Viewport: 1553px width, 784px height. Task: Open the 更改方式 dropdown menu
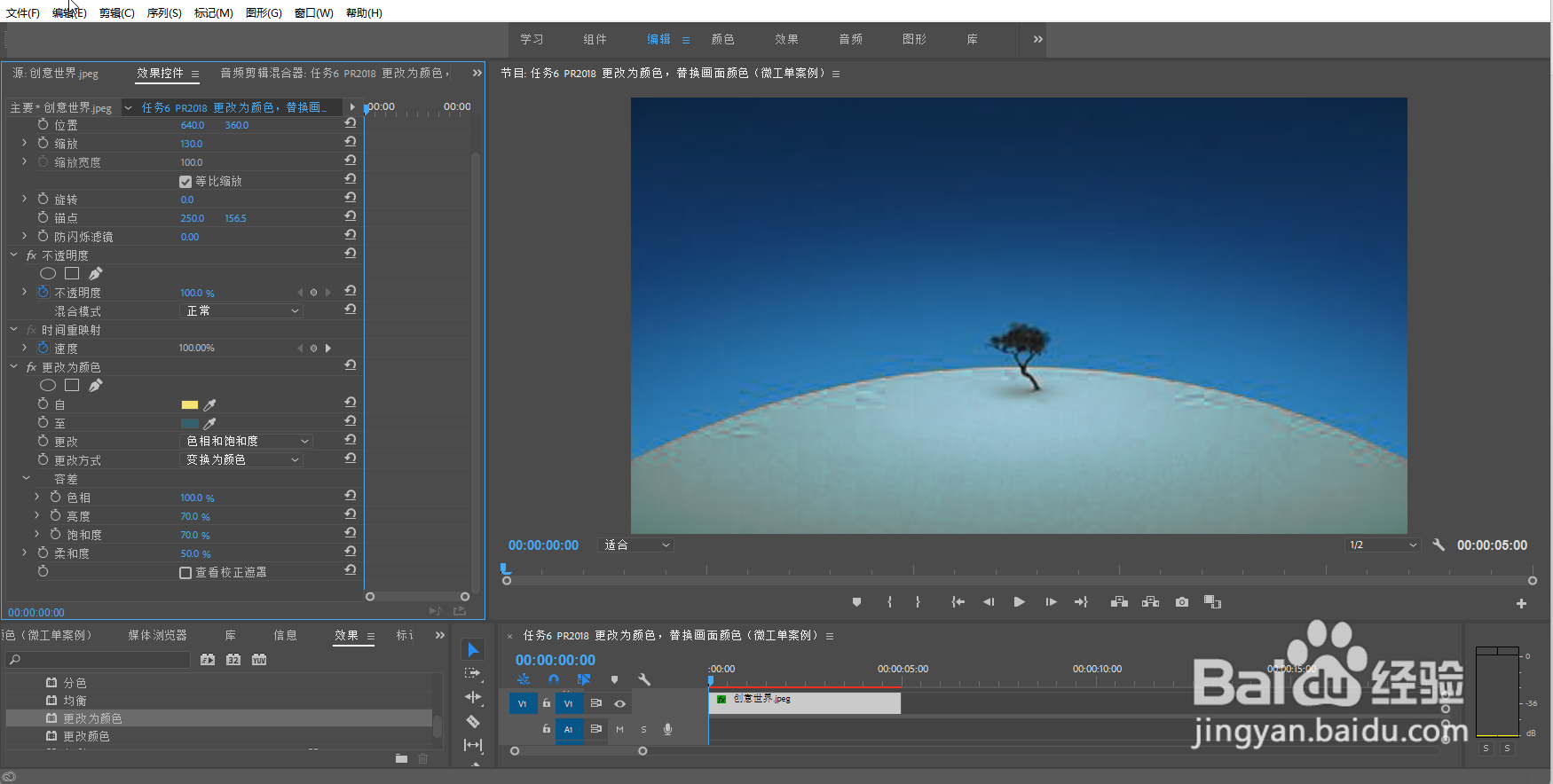click(241, 460)
